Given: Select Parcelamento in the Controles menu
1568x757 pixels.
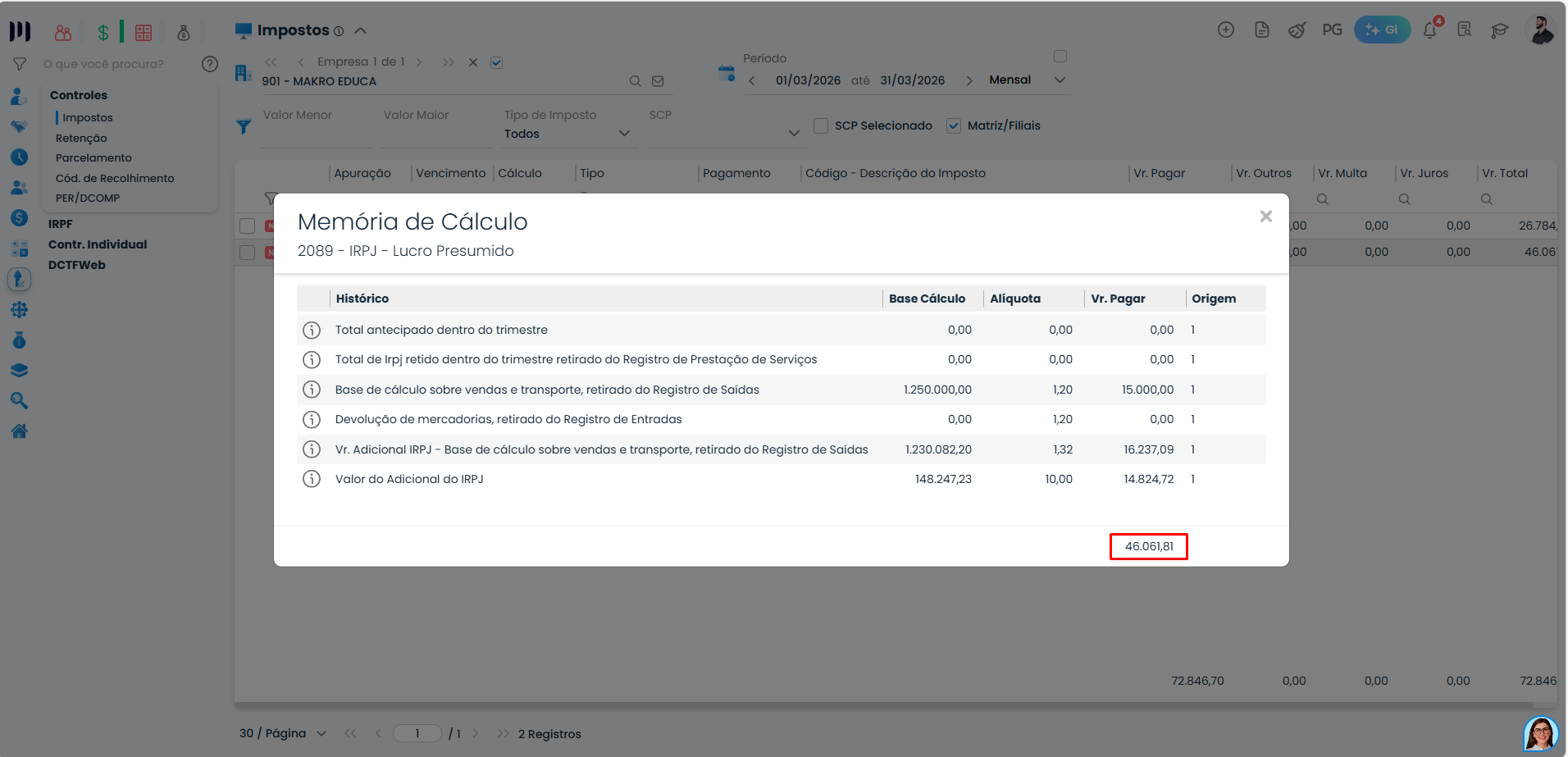Looking at the screenshot, I should (93, 157).
